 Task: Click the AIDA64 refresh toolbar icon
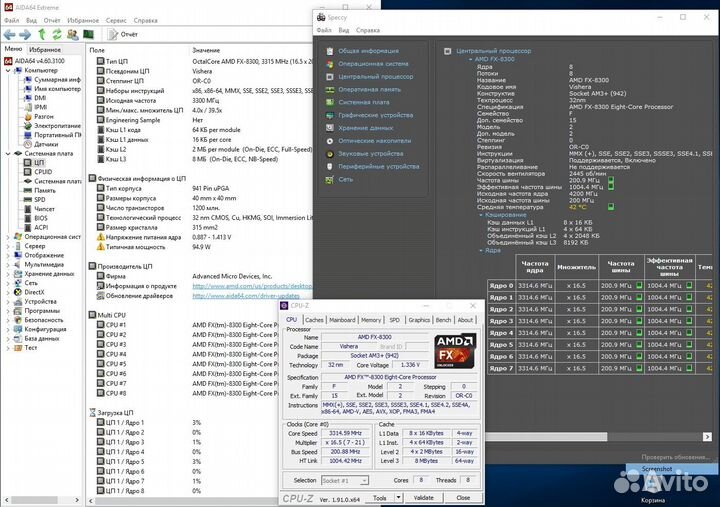(x=57, y=34)
